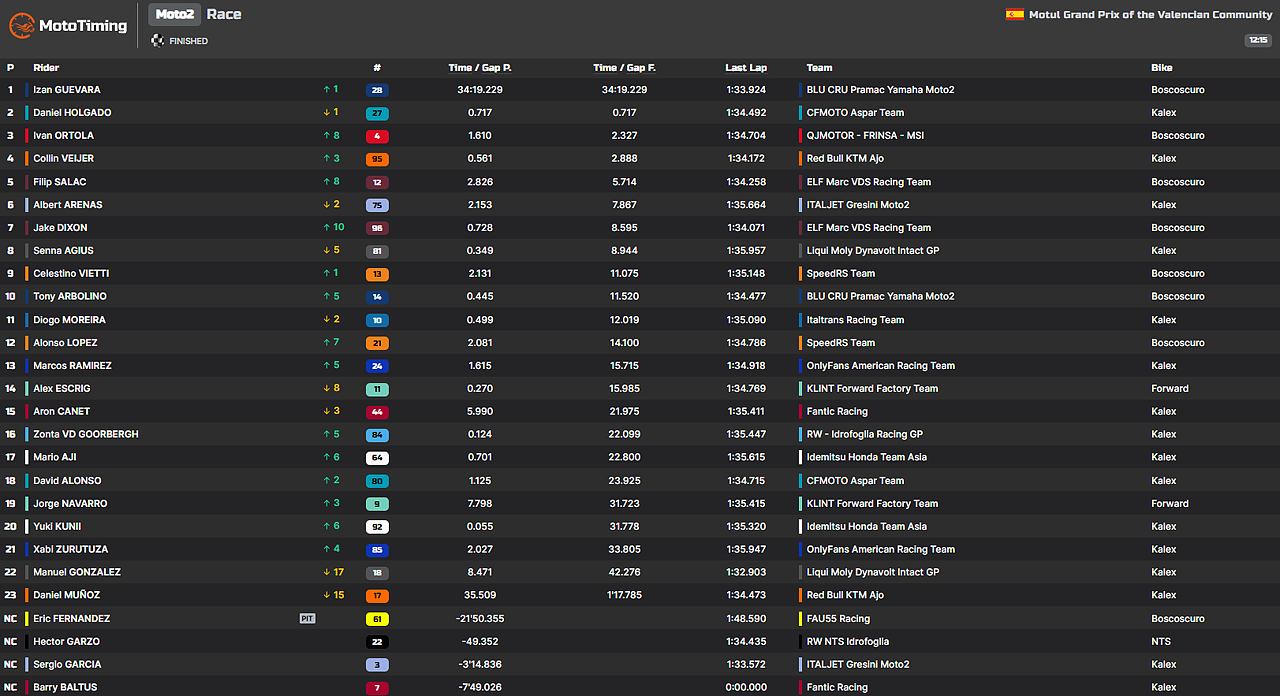
Task: Click the 12:15 time badge
Action: 1258,41
